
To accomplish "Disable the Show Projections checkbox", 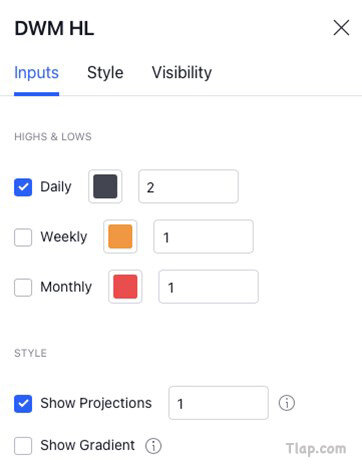I will tap(23, 404).
